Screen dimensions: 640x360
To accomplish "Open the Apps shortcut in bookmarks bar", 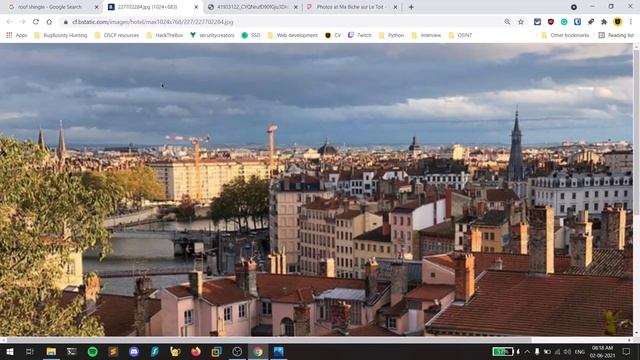I will [16, 36].
